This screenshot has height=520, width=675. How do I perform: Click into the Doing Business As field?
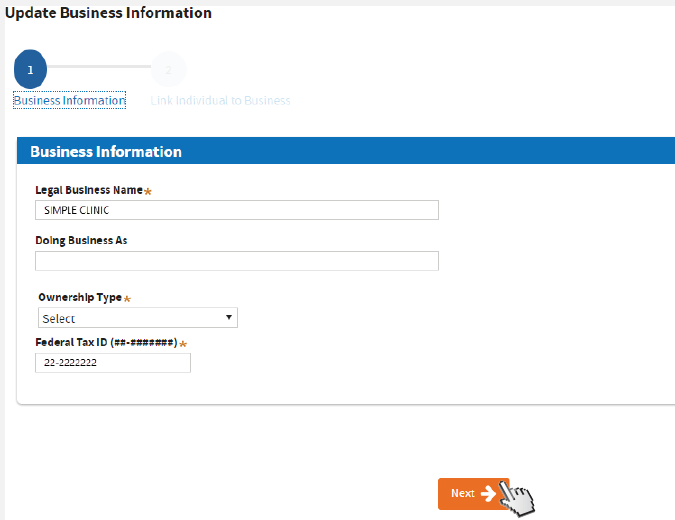[x=236, y=261]
